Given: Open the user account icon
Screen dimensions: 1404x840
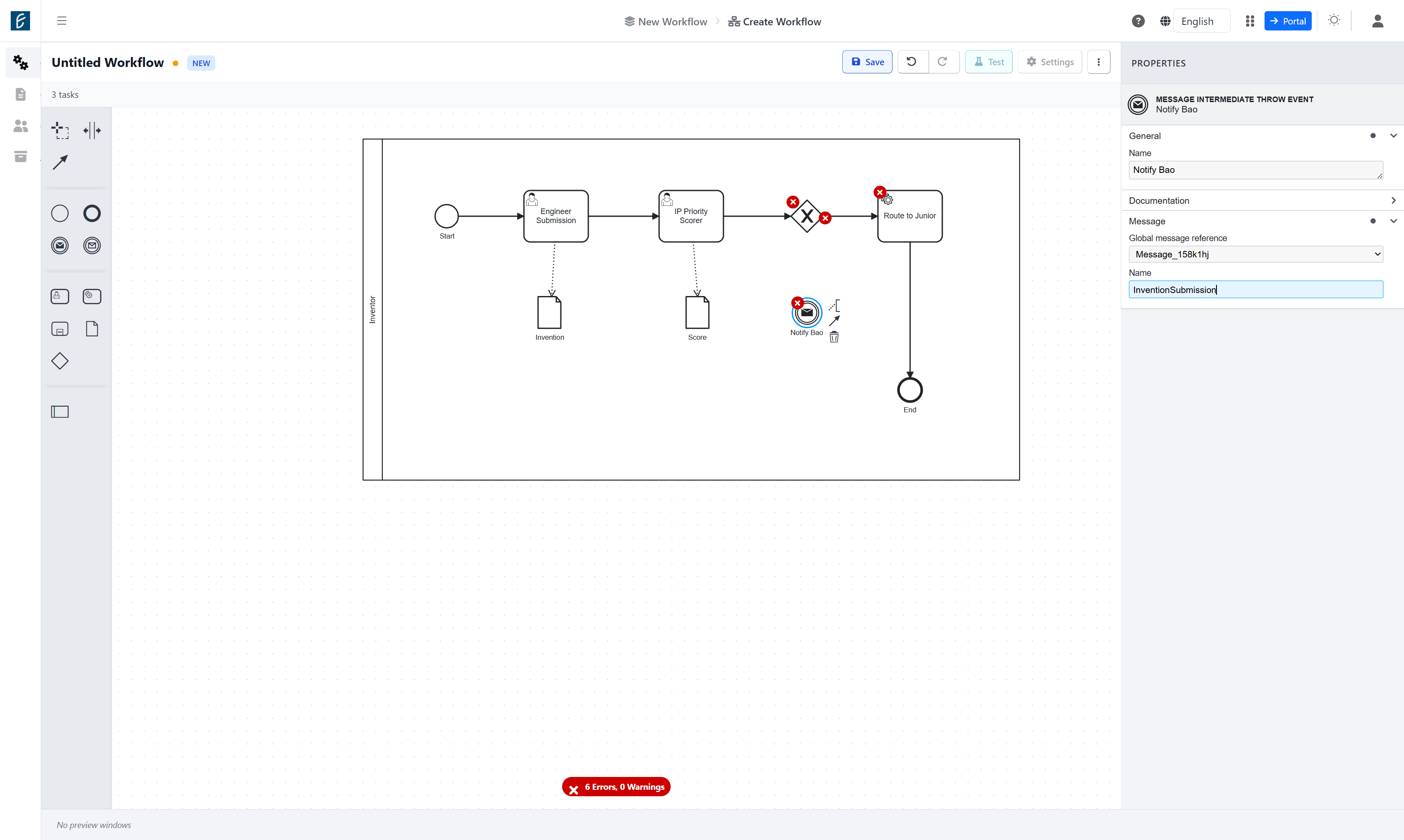Looking at the screenshot, I should pos(1378,21).
